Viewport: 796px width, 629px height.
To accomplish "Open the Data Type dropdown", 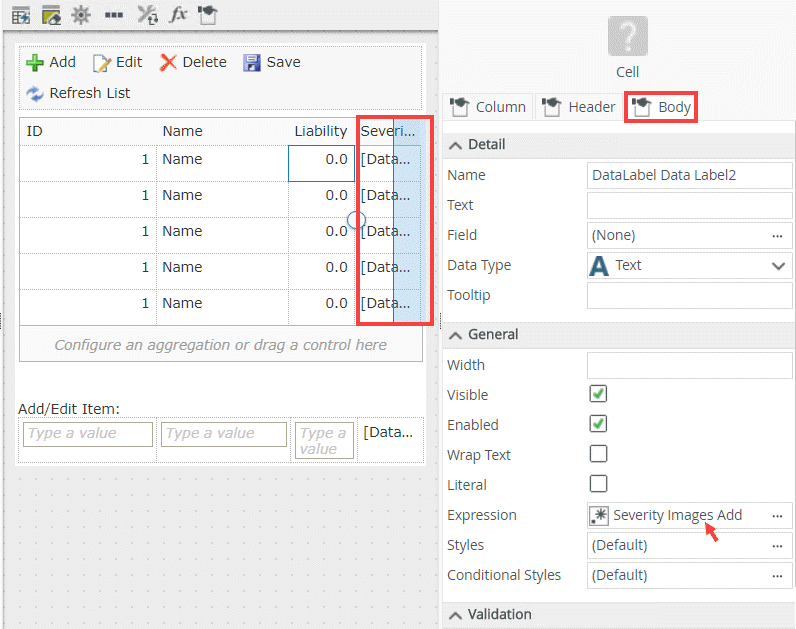I will click(x=778, y=266).
